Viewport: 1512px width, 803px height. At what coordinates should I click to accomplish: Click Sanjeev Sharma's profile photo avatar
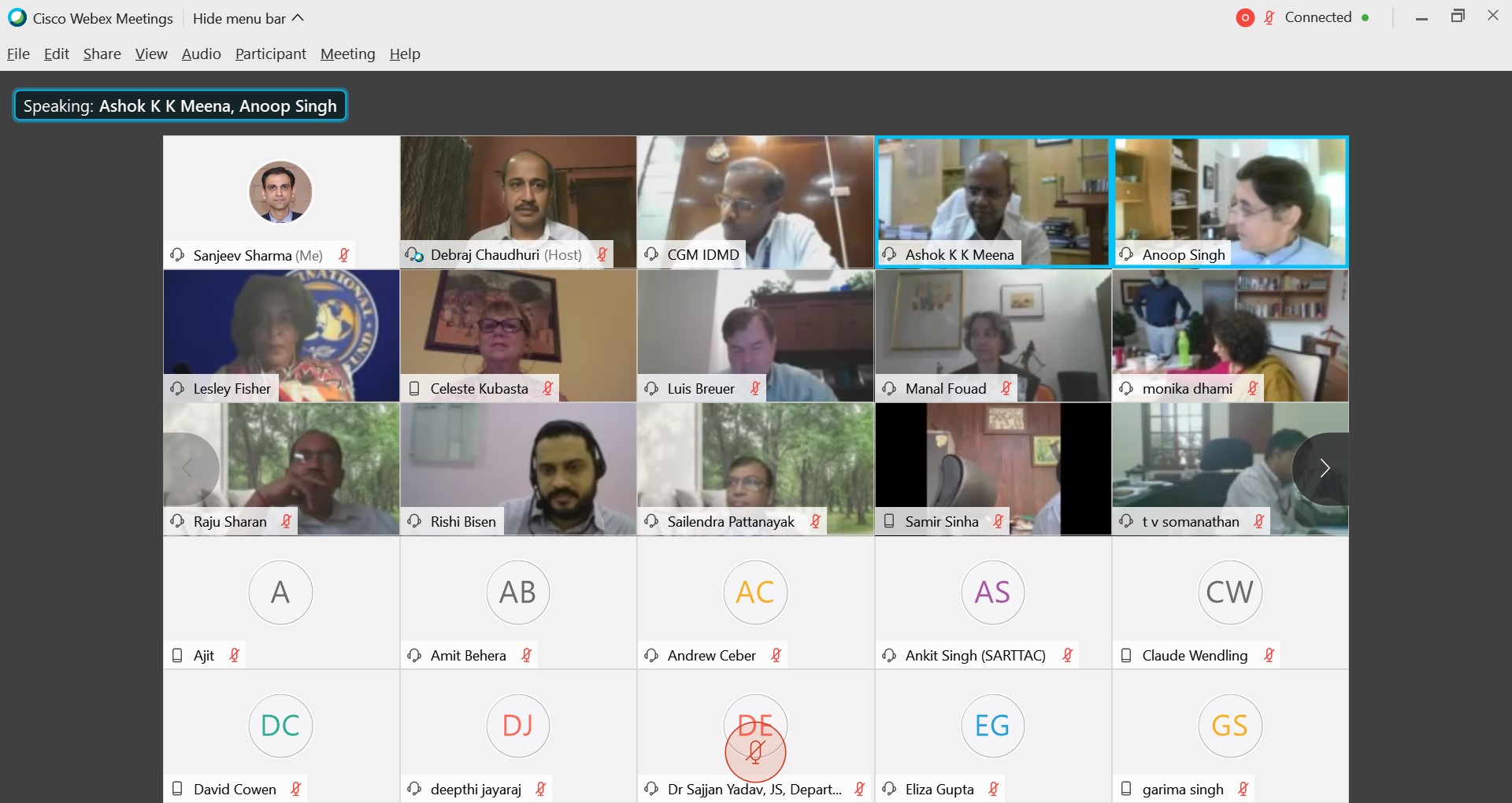[x=280, y=192]
